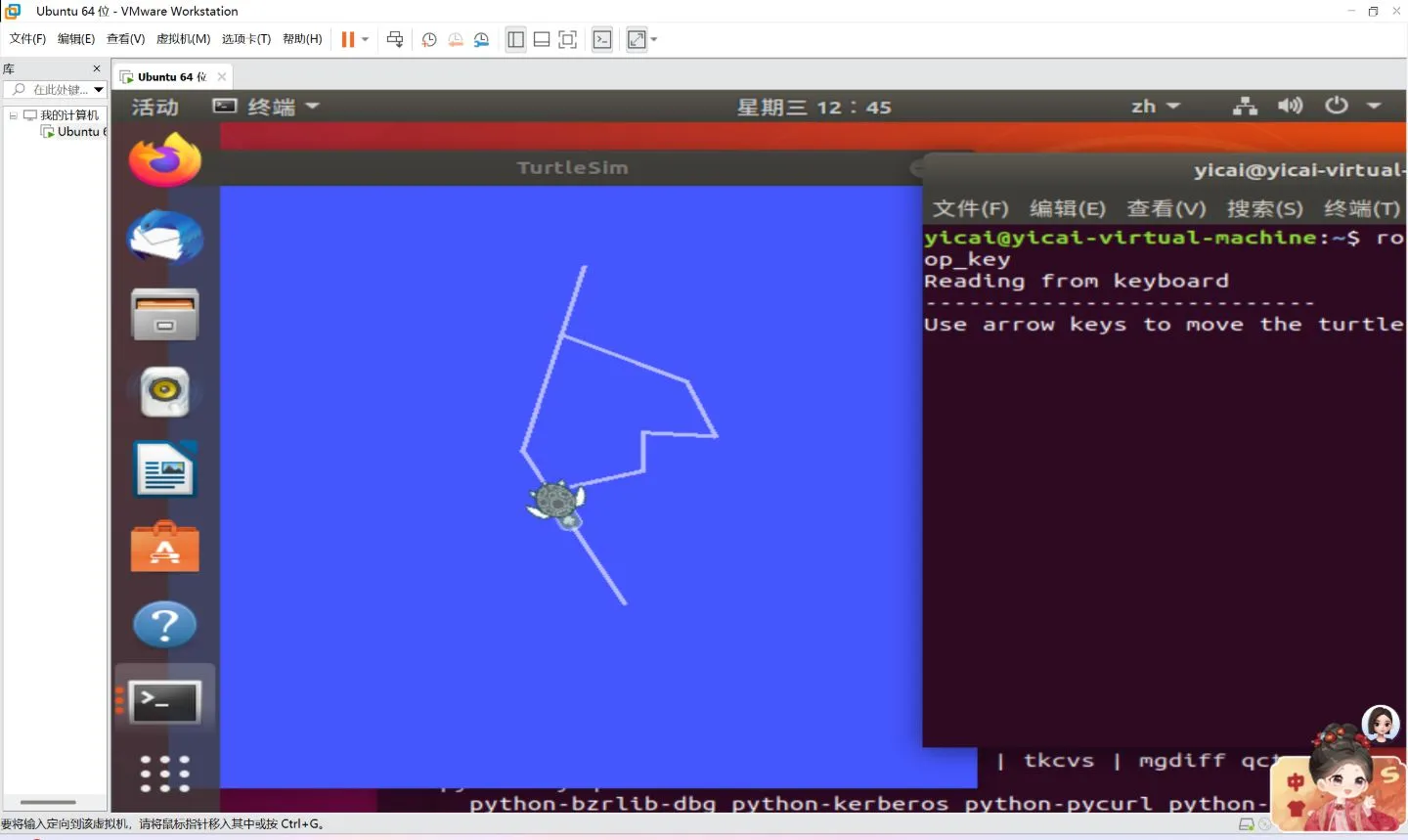Open VMware 查看(V) menu
1408x840 pixels.
125,39
